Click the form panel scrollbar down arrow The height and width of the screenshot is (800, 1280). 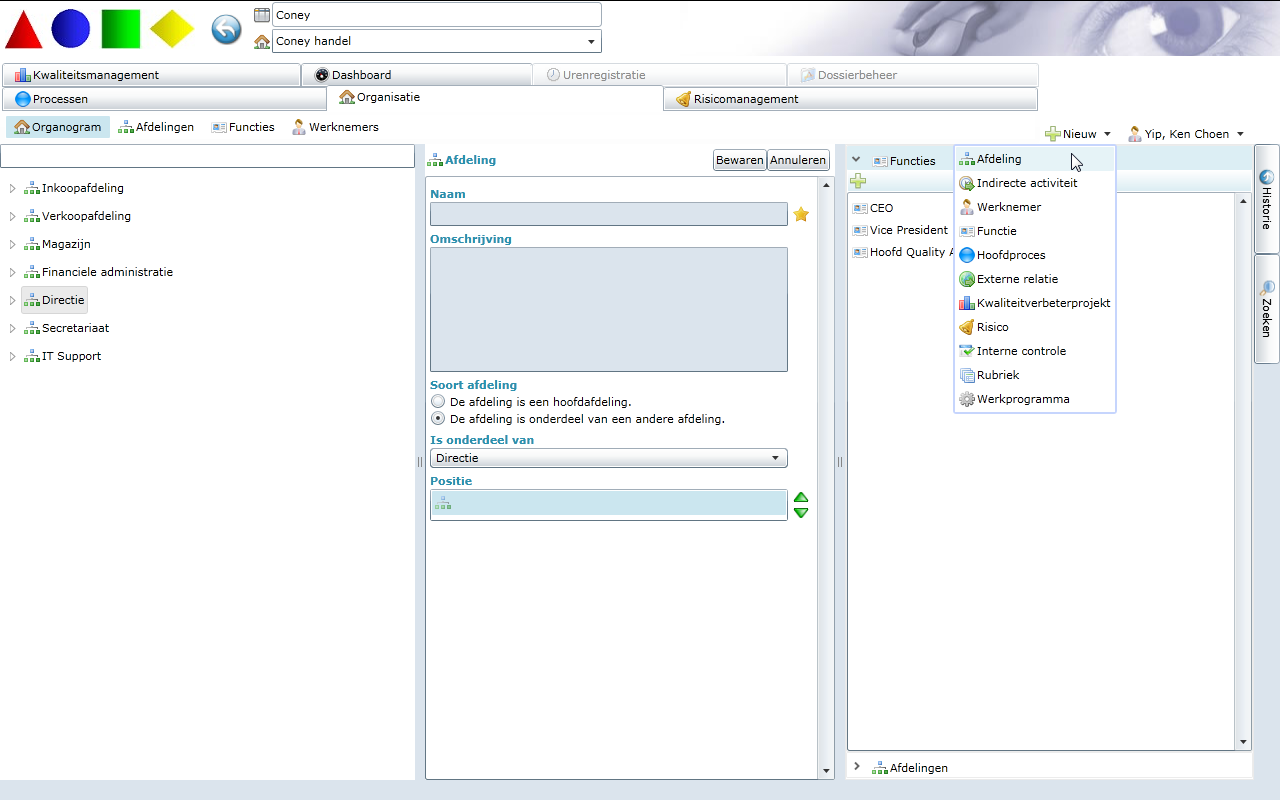pos(826,771)
